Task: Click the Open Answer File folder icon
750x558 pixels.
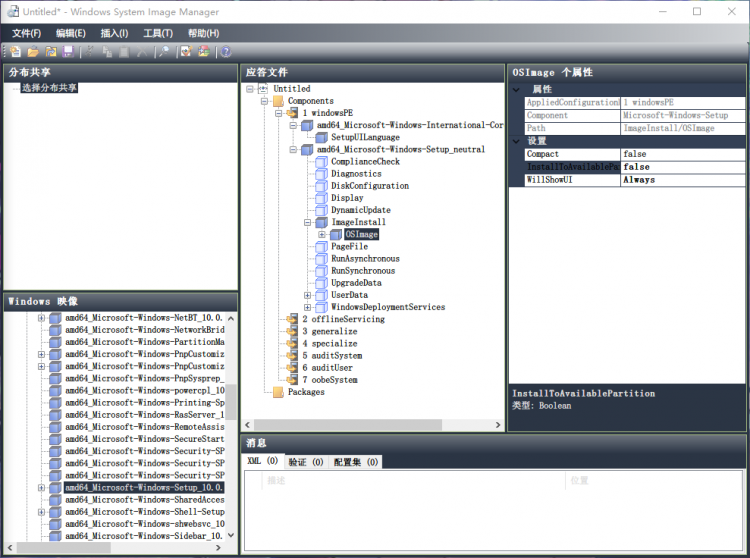Action: coord(33,52)
